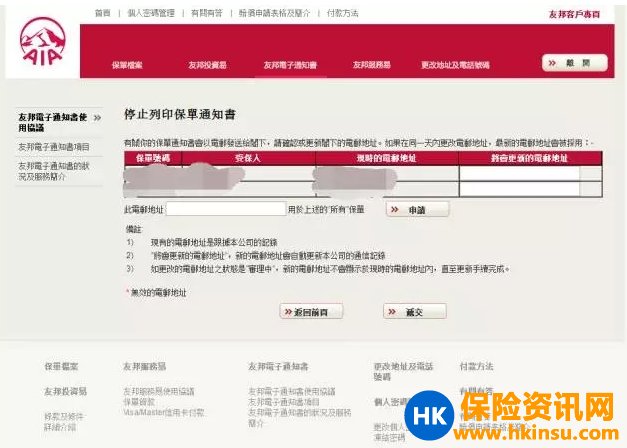Click the 返回前頁 back button
The width and height of the screenshot is (627, 448).
coord(313,311)
